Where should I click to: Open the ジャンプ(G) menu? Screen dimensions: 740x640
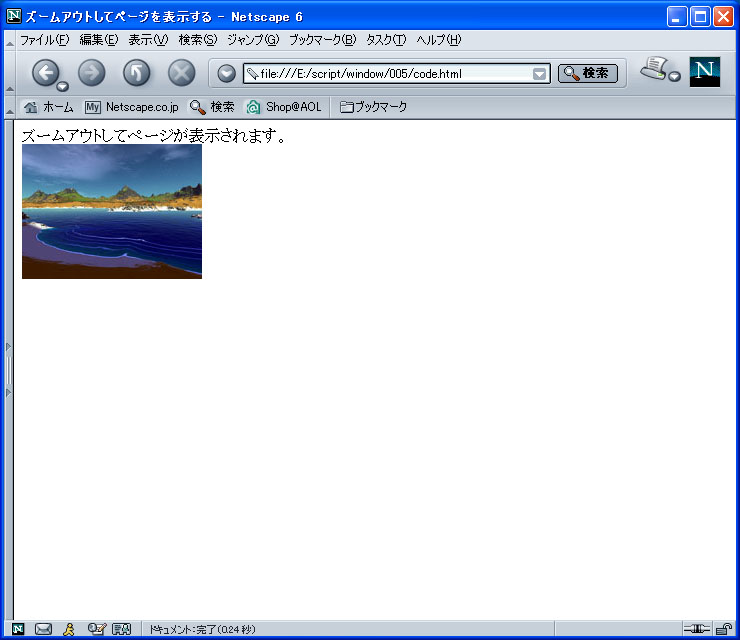[253, 40]
